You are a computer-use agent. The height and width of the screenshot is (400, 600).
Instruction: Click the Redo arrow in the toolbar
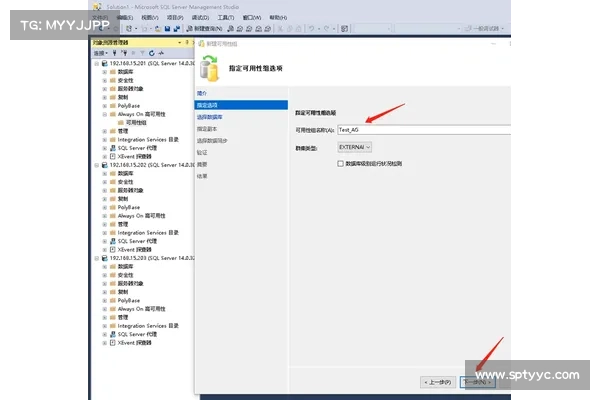[x=326, y=28]
